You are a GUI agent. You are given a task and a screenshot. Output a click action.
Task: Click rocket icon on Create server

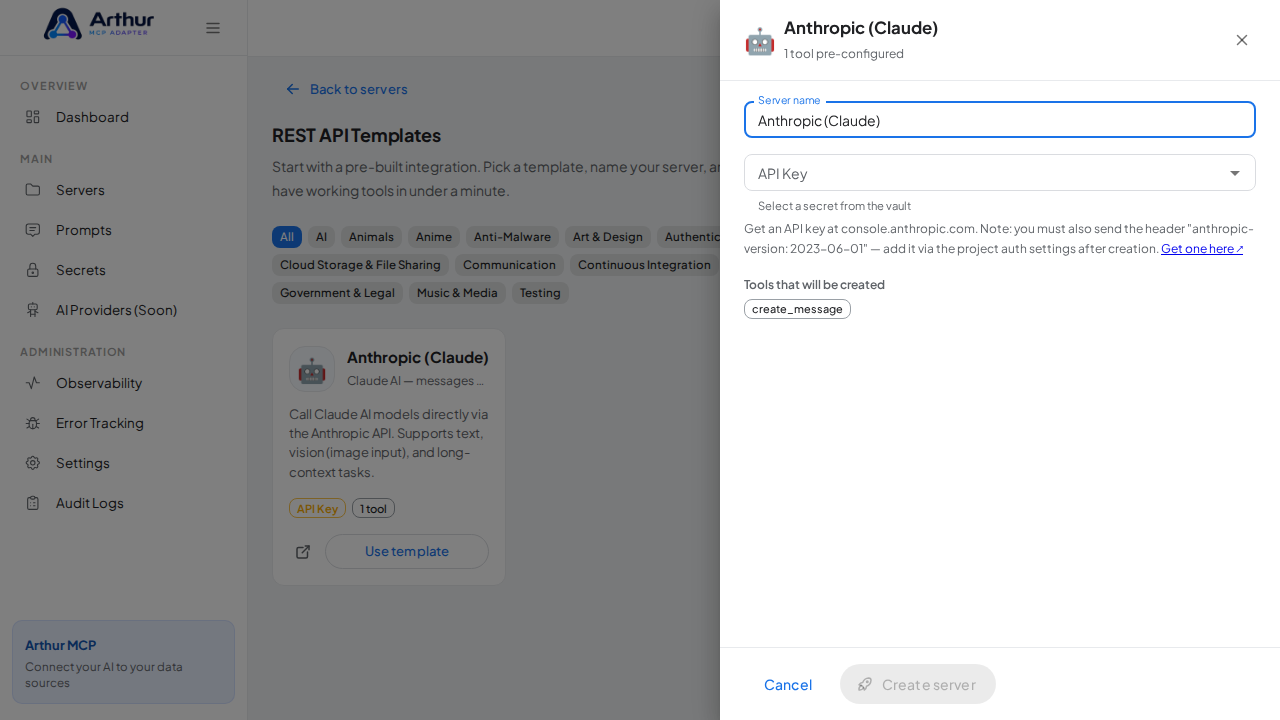point(865,684)
